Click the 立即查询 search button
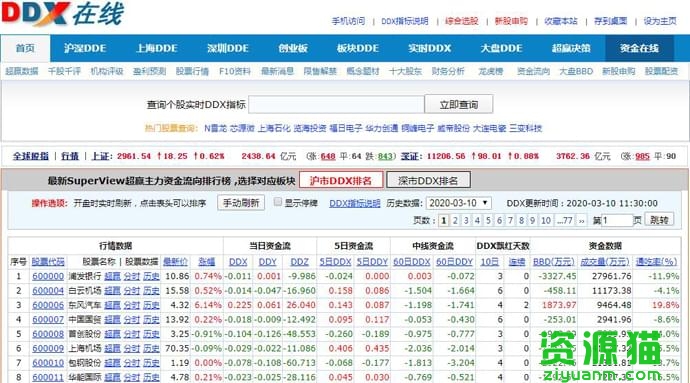690x383 pixels. pos(459,105)
